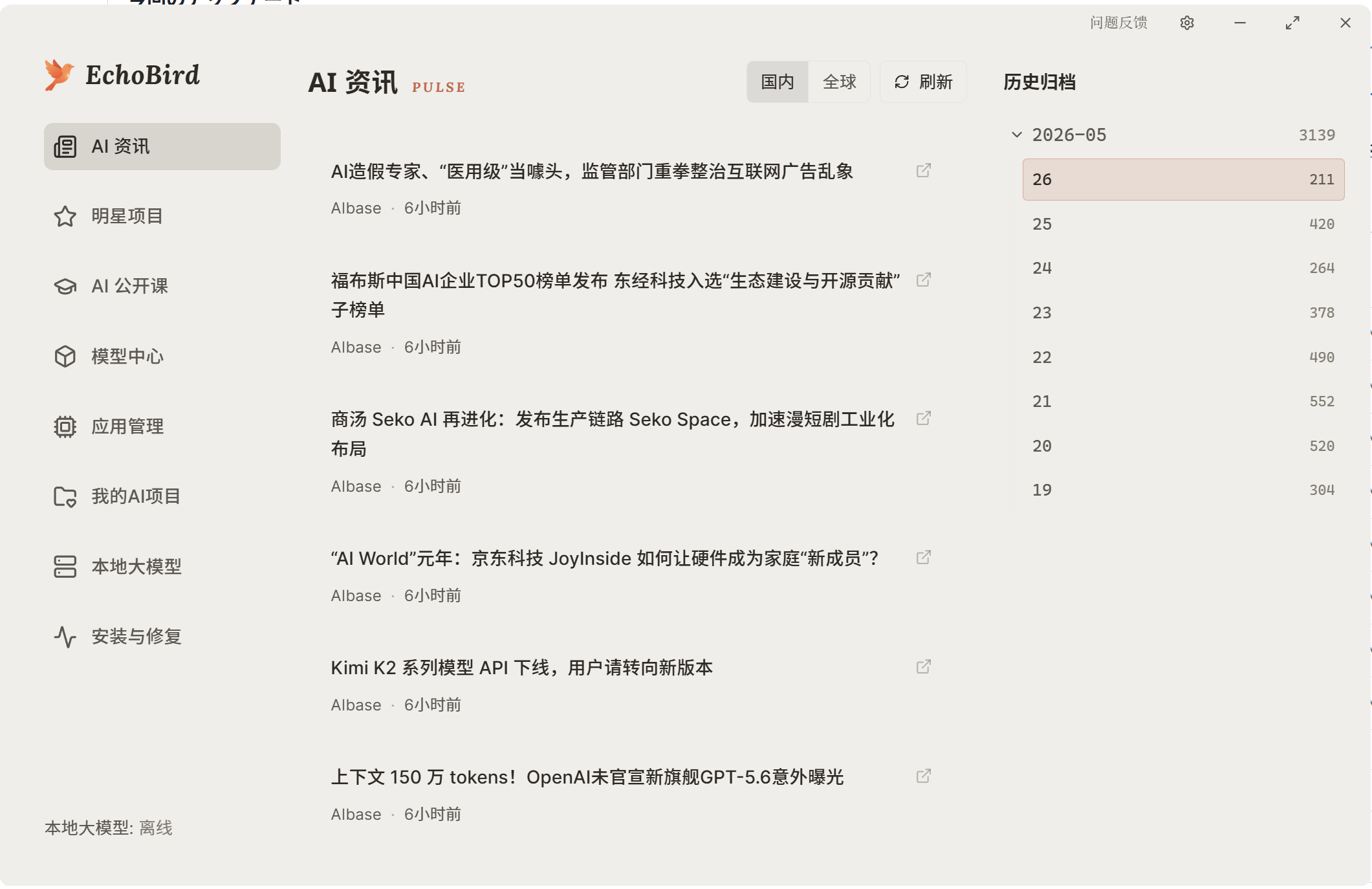The width and height of the screenshot is (1372, 889).
Task: Minimize the EchoBird window
Action: click(x=1240, y=23)
